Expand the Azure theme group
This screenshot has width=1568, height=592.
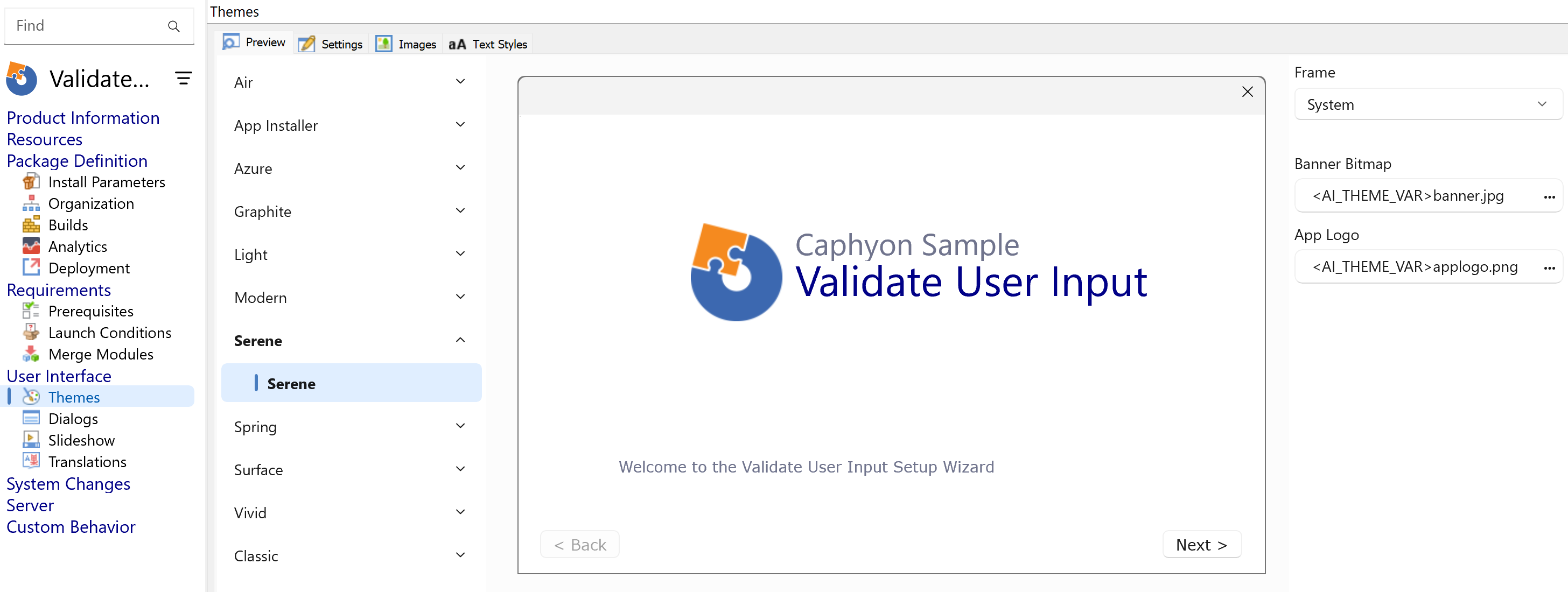(x=460, y=168)
